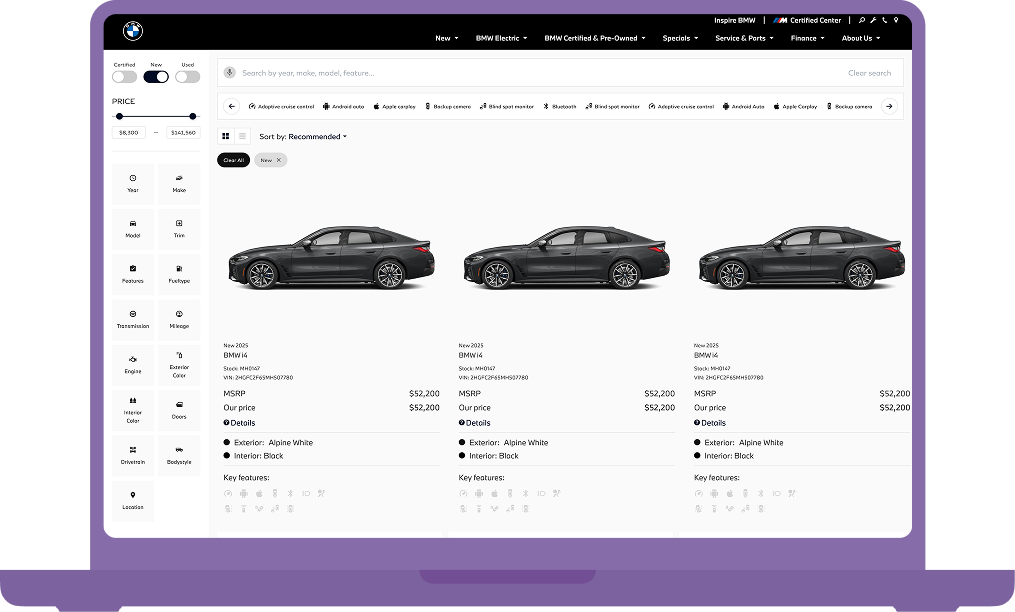Expand the Specials menu
This screenshot has width=1015, height=612.
(680, 38)
